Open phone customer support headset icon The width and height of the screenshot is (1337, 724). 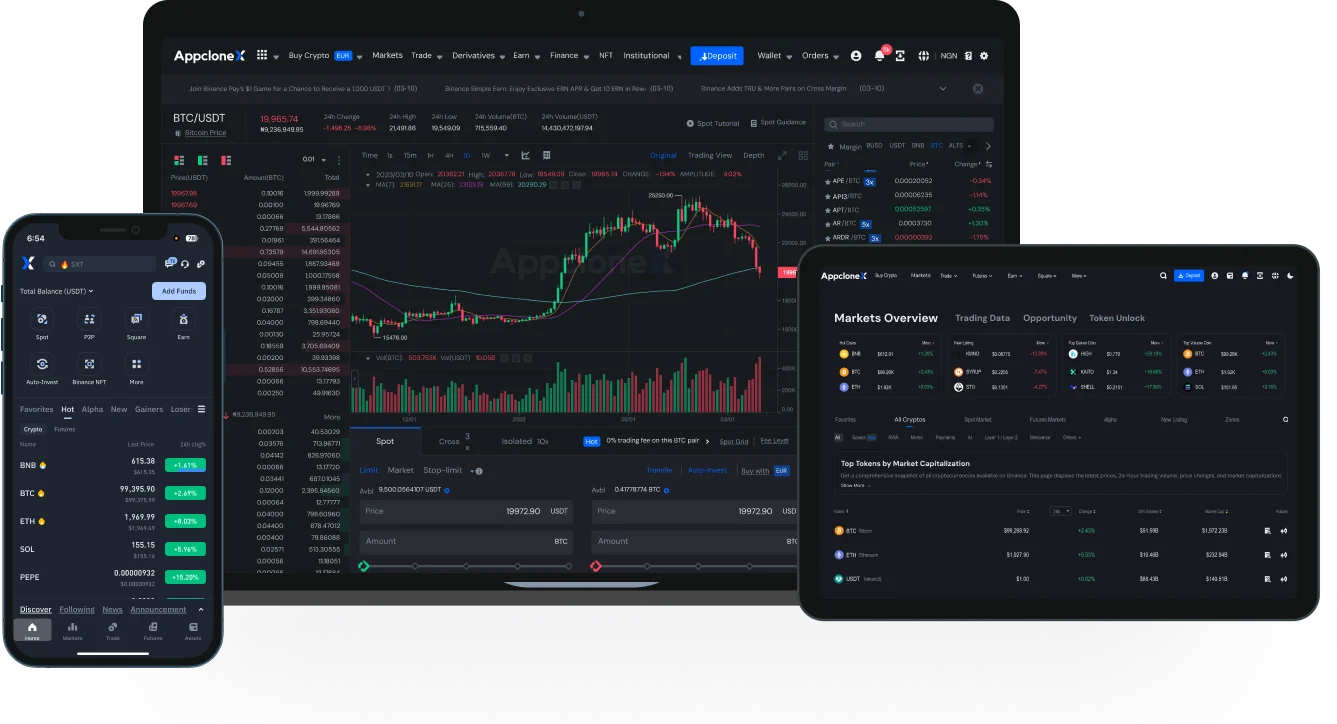coord(184,264)
